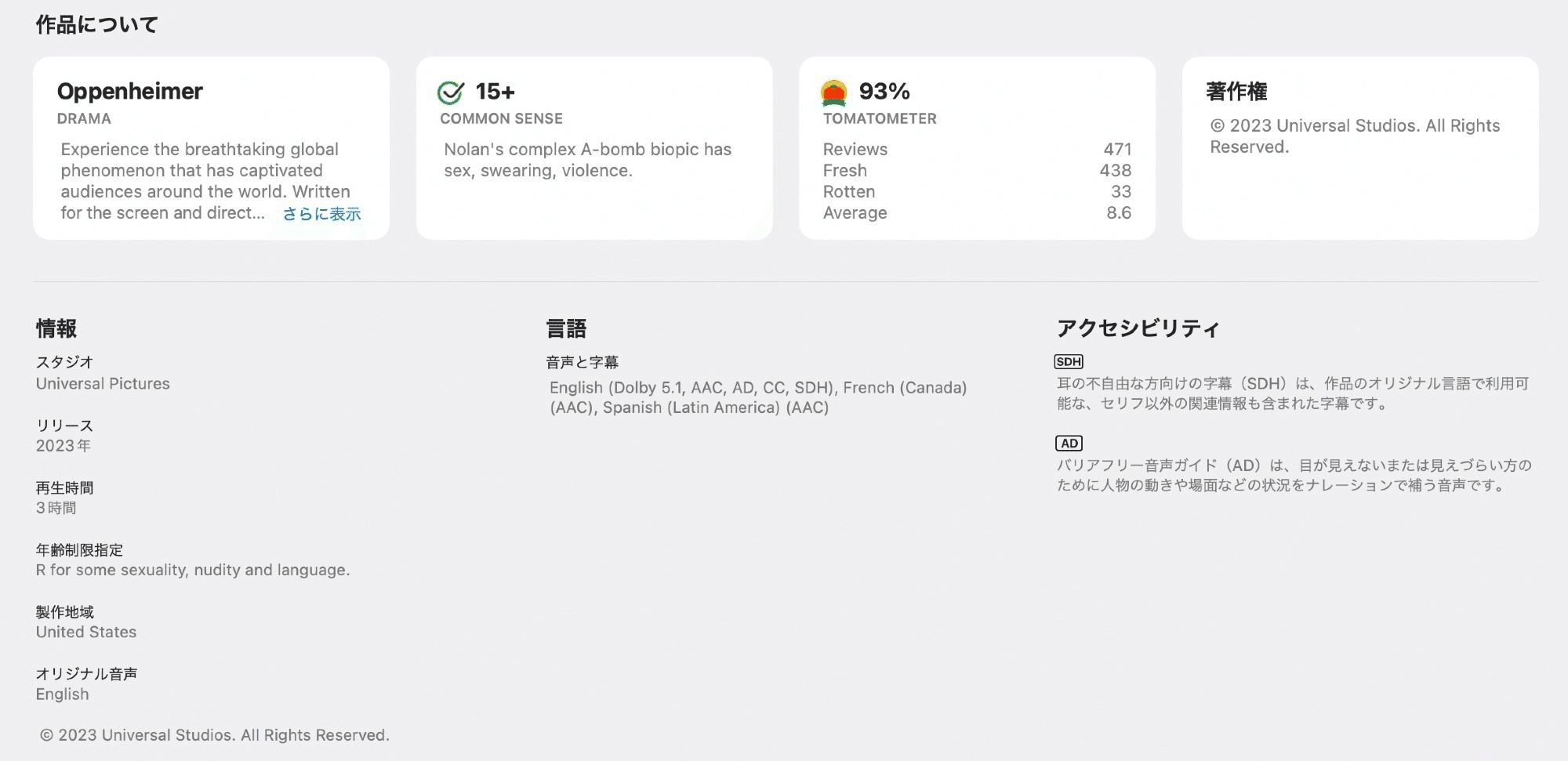Click the Common Sense checkmark icon
This screenshot has height=761, width=1568.
click(450, 92)
